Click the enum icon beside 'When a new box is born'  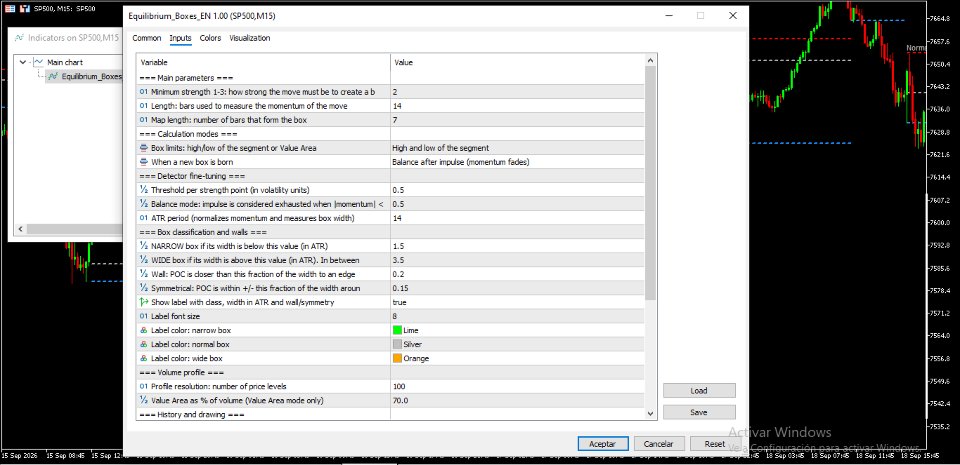click(x=144, y=162)
